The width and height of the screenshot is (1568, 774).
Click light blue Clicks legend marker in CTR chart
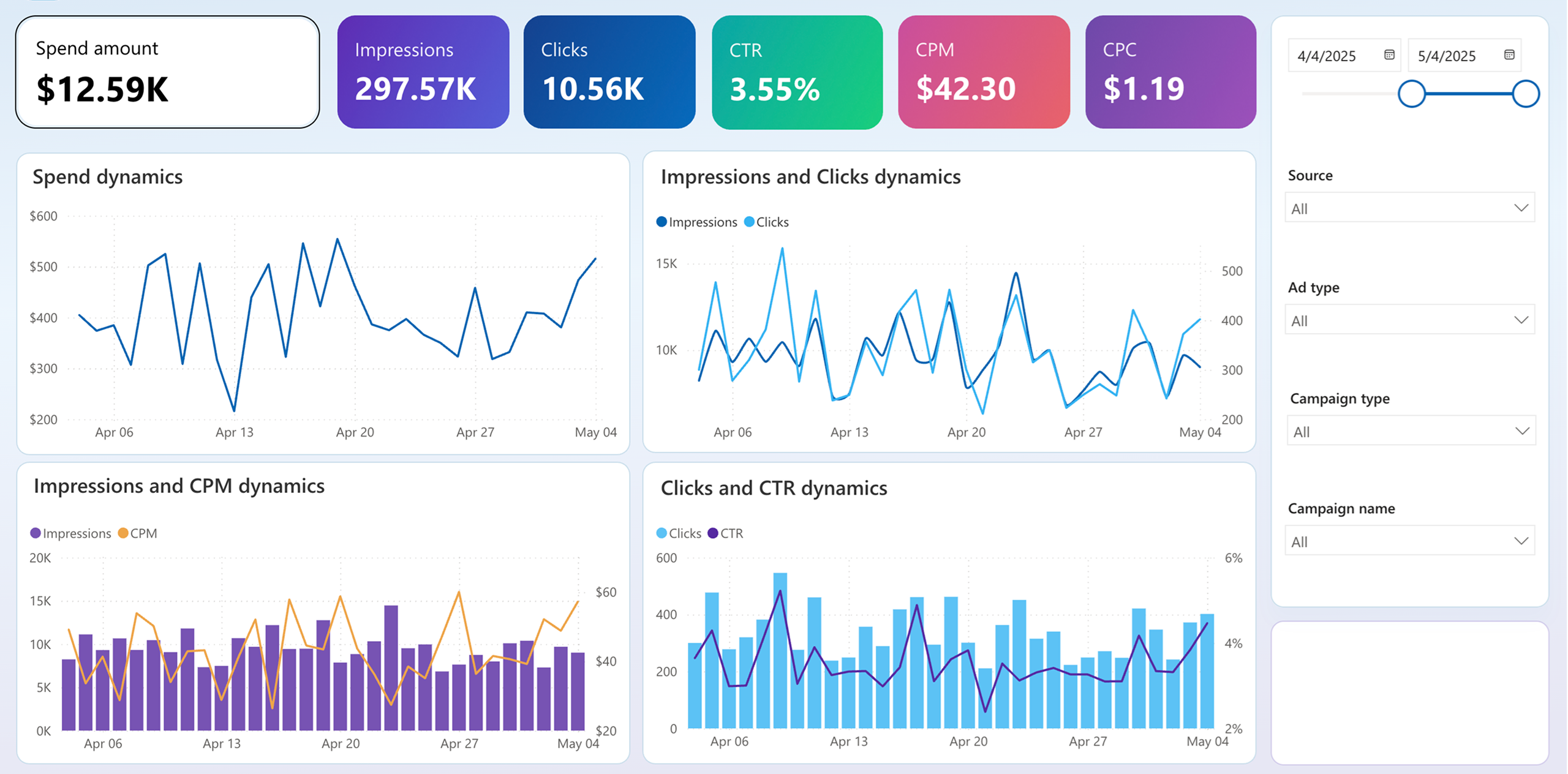point(661,533)
